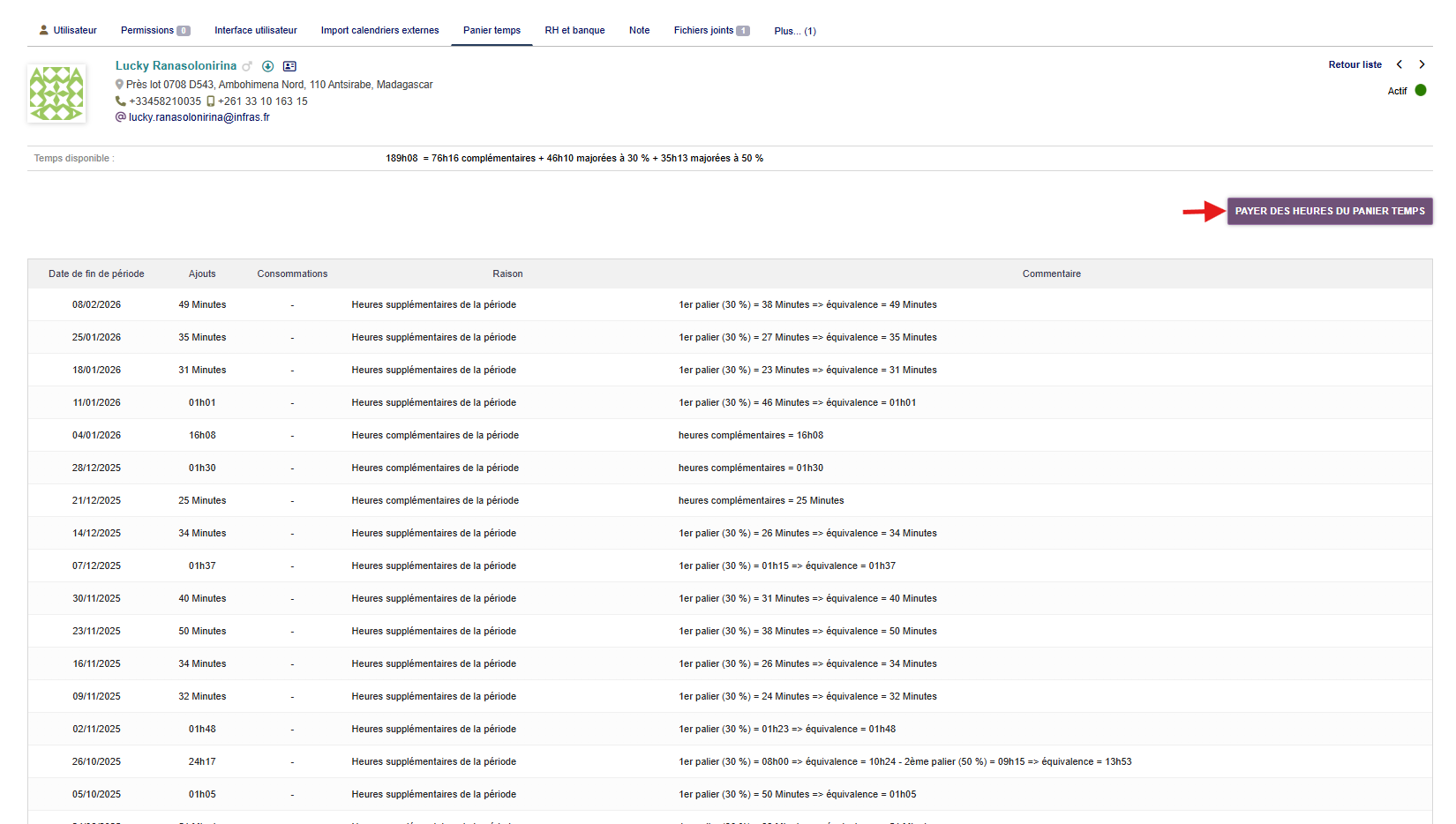Click the Retour liste link

(1355, 64)
